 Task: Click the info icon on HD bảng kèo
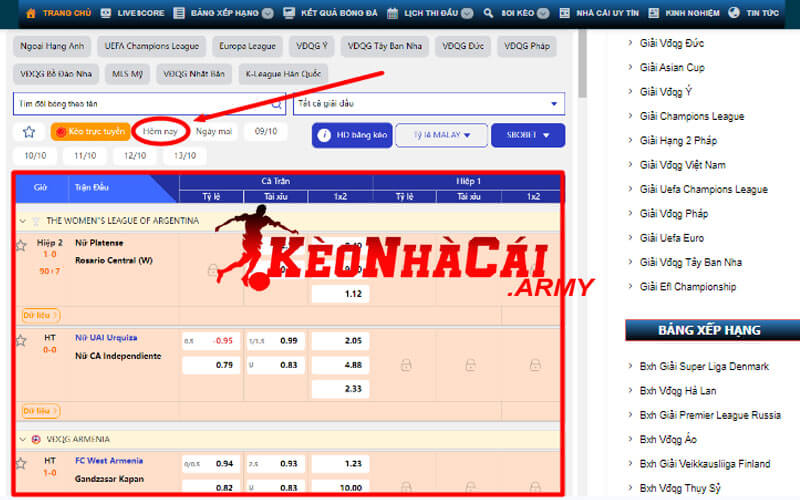[x=325, y=135]
